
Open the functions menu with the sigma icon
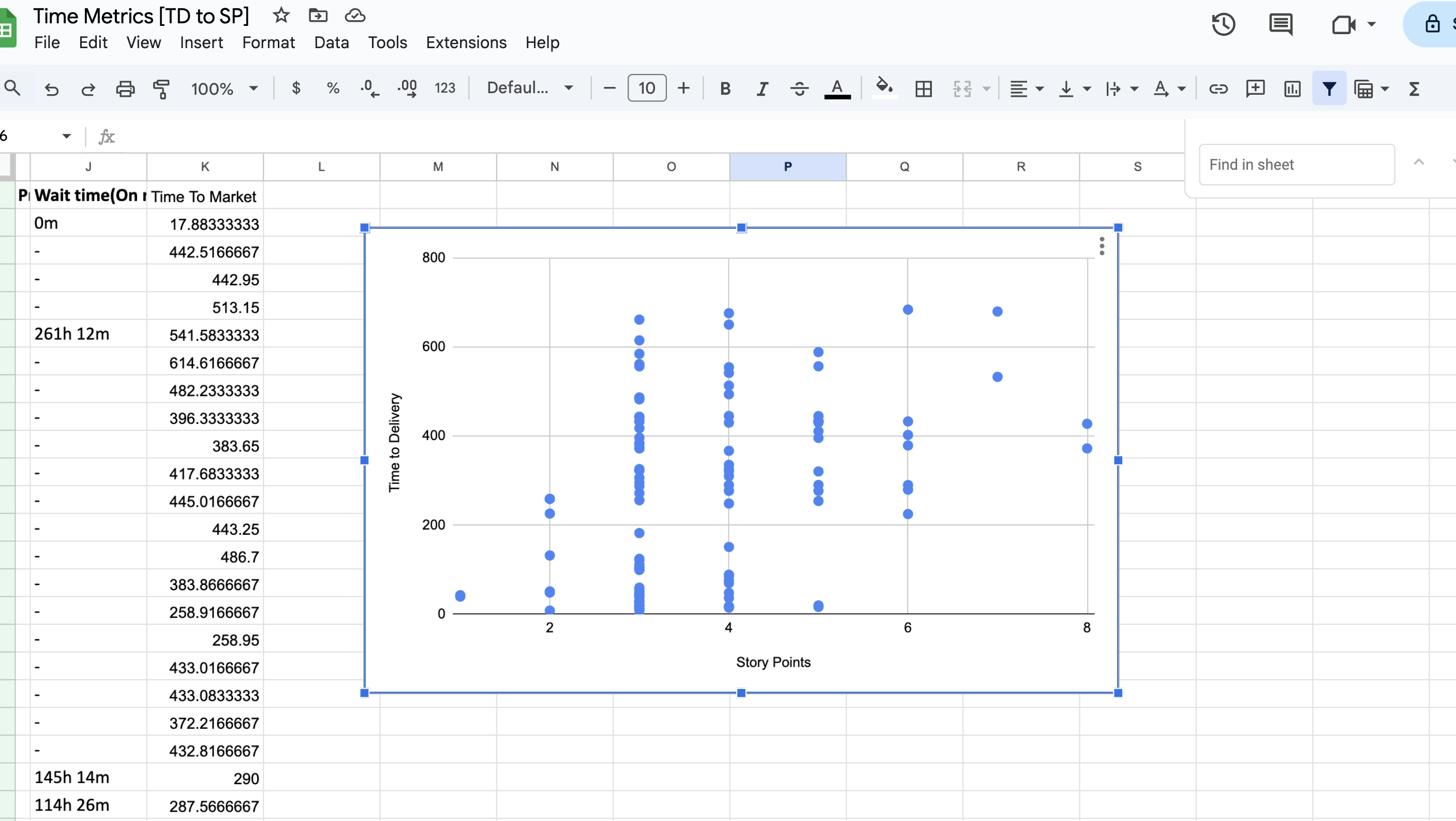[x=1414, y=89]
